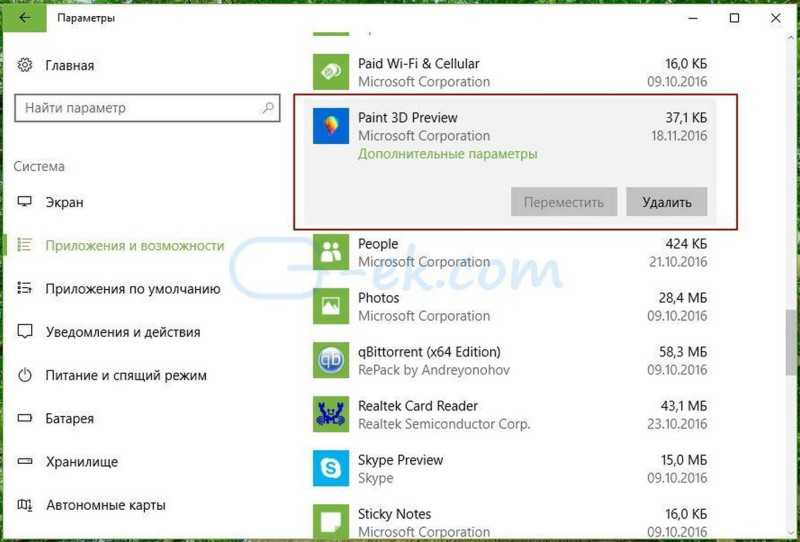Open Дополнительные параметры link
800x542 pixels.
(447, 154)
